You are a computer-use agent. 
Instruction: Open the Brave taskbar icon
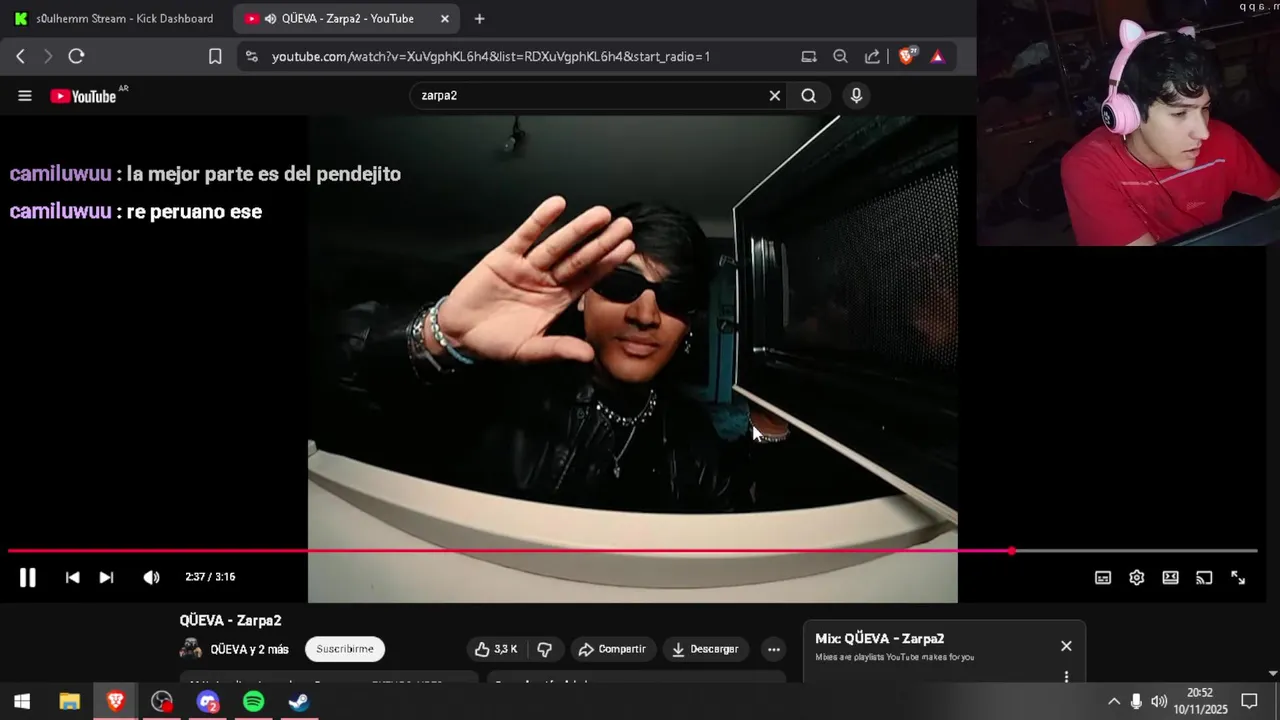116,702
